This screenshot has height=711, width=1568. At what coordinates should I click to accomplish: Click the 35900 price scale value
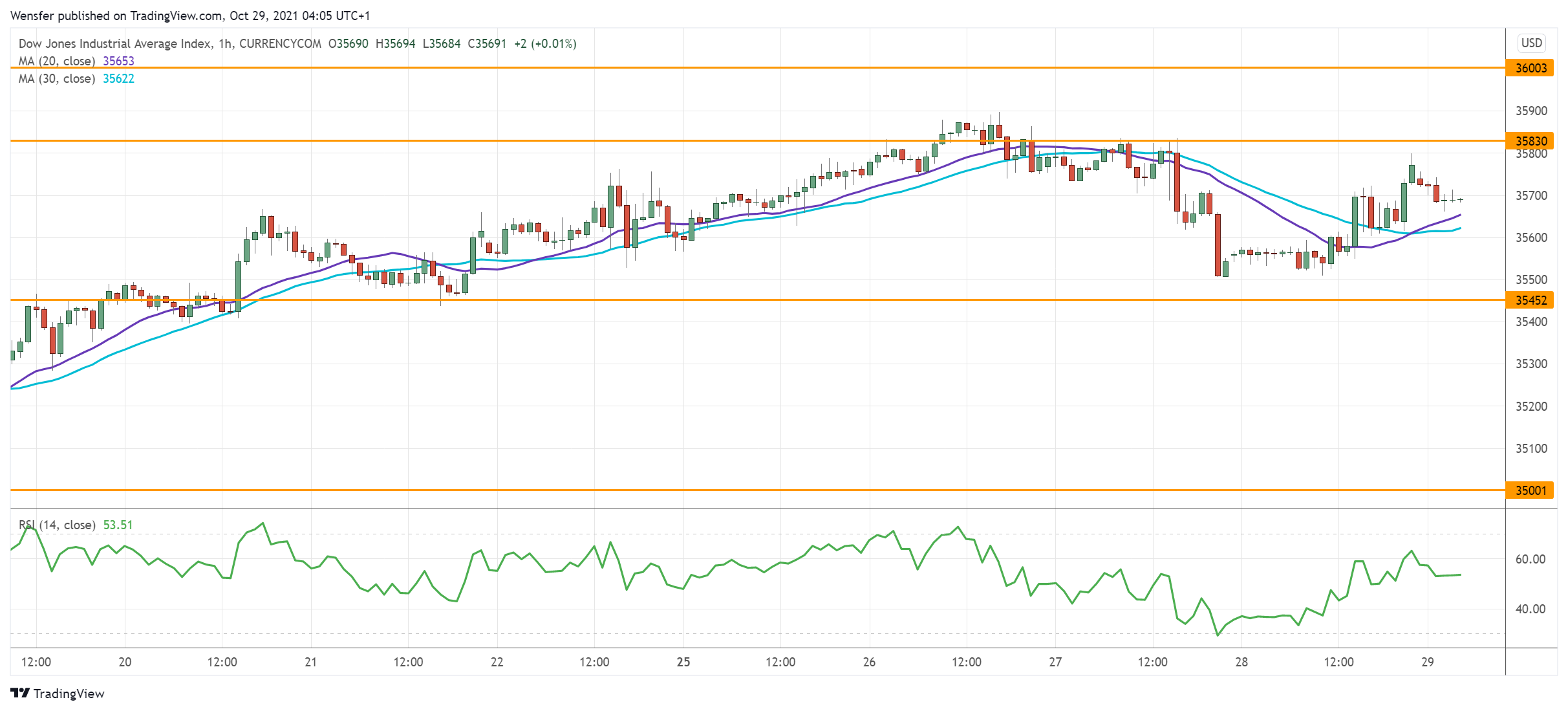(1531, 111)
